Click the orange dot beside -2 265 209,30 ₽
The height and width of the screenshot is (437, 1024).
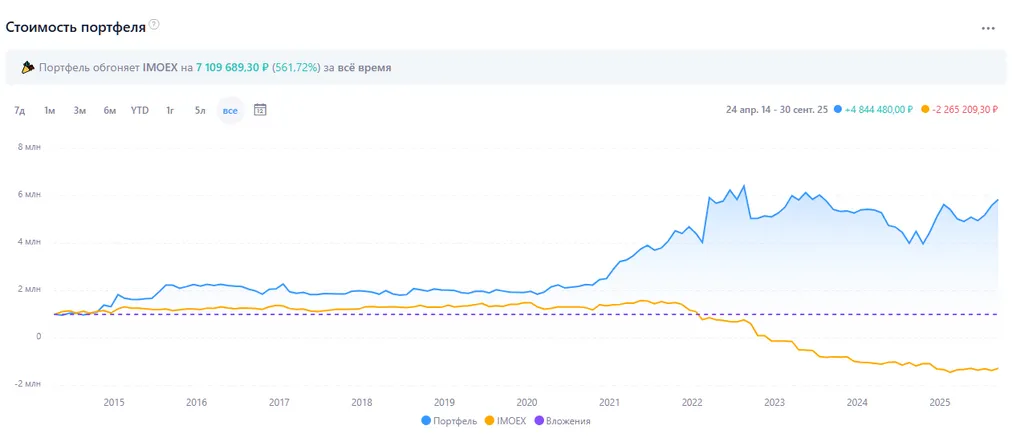coord(925,110)
